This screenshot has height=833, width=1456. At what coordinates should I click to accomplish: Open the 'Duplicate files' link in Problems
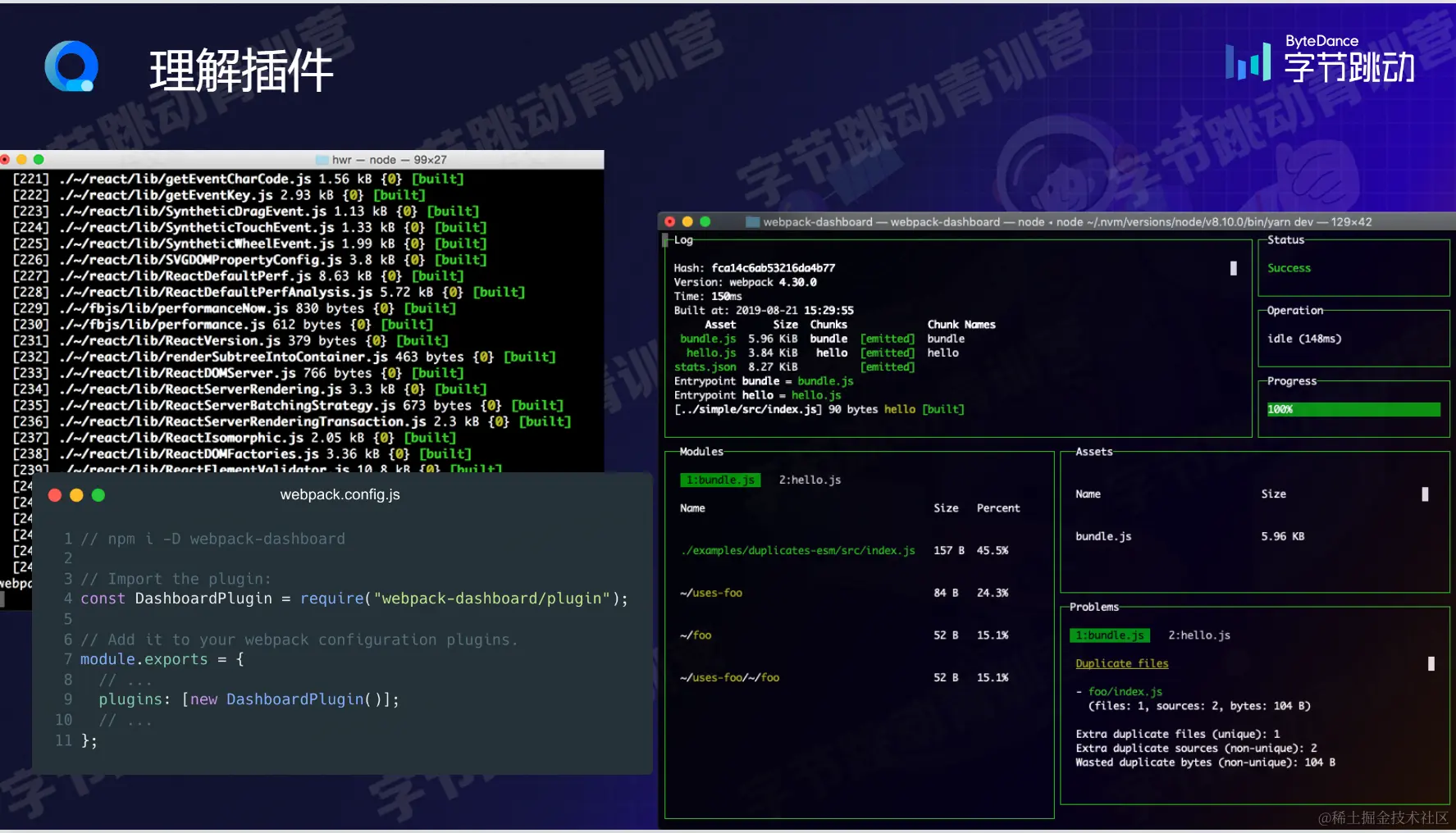[1122, 663]
